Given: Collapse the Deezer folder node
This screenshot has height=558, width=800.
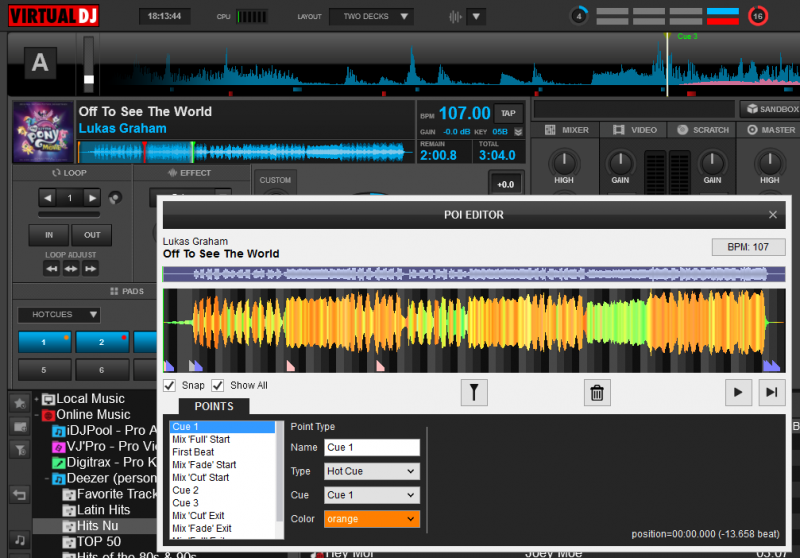Looking at the screenshot, I should click(x=47, y=478).
